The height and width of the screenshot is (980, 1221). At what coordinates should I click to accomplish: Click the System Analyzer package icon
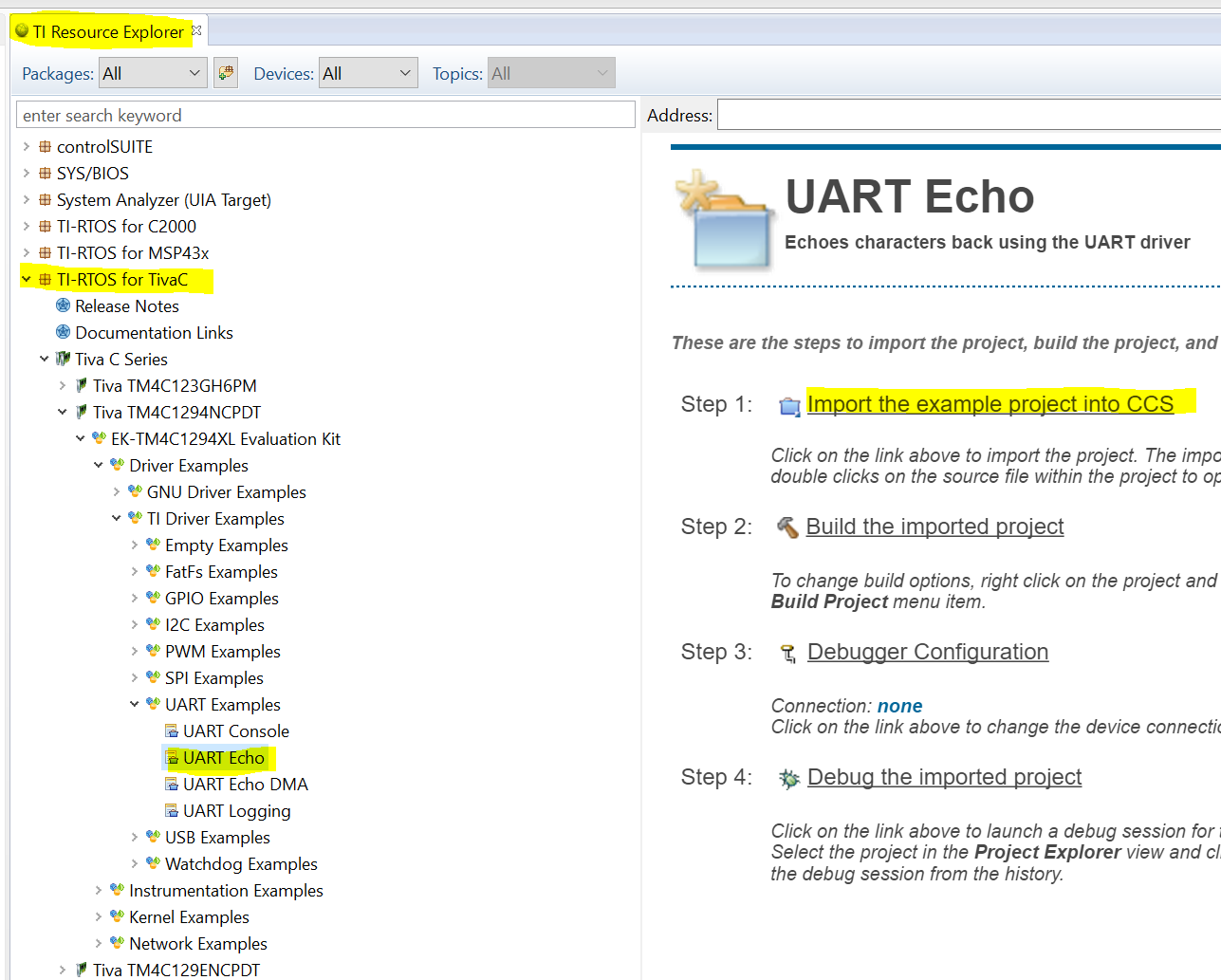(x=45, y=200)
